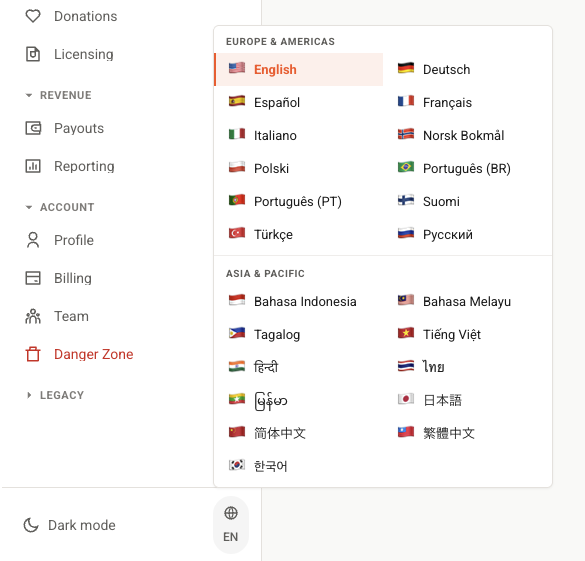Toggle Dark mode label
This screenshot has width=585, height=561.
[82, 525]
